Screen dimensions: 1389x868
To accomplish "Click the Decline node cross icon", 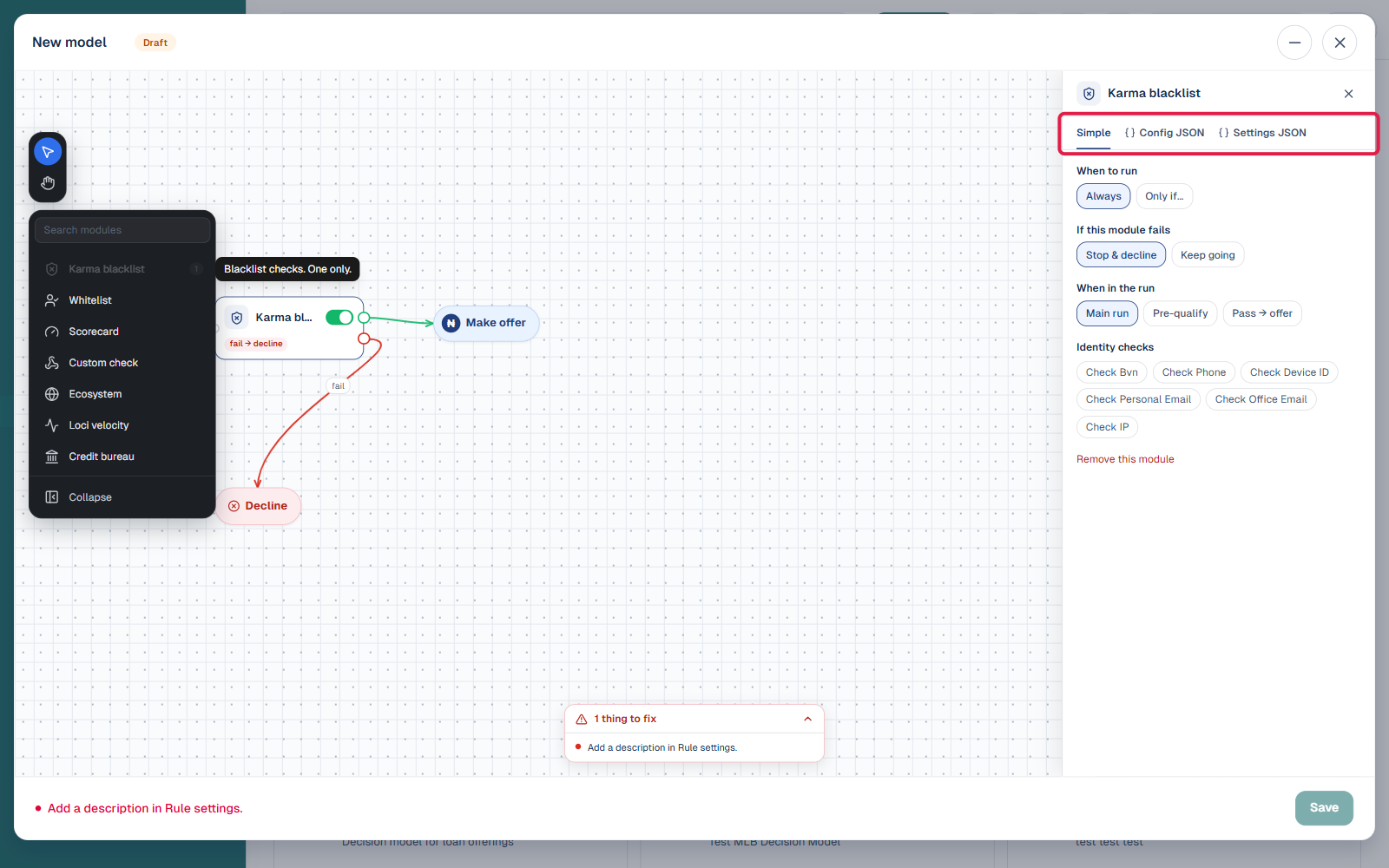I will 234,506.
